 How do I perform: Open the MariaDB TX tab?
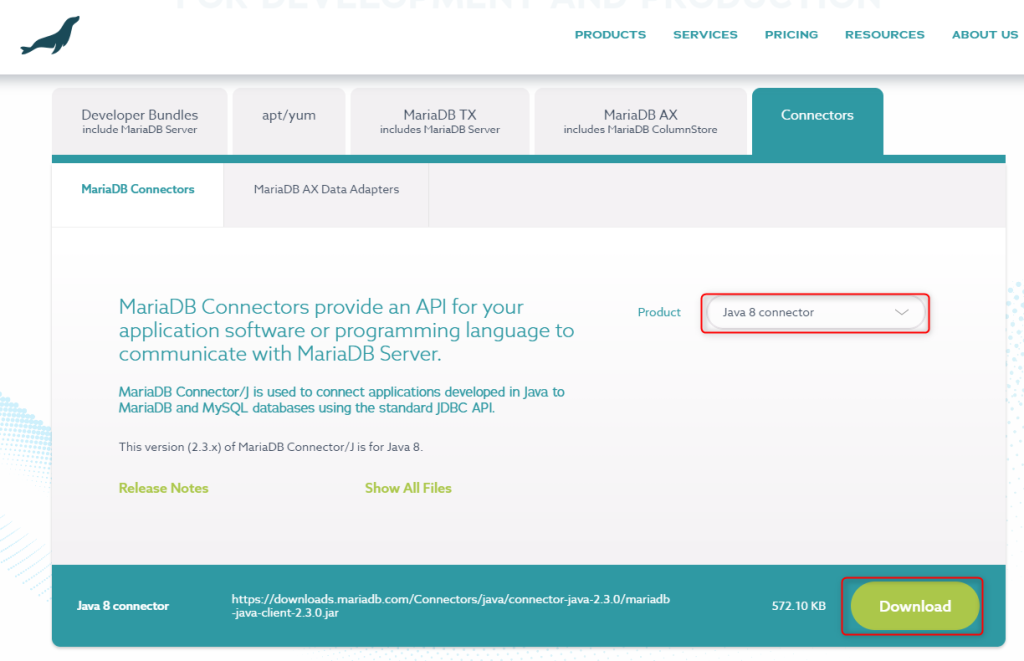click(440, 121)
